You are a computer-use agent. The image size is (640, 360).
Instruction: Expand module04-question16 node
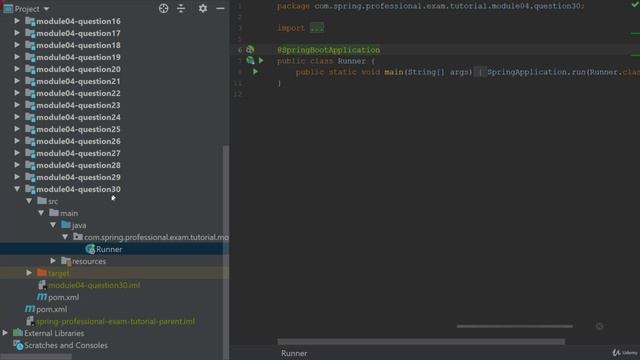point(17,21)
